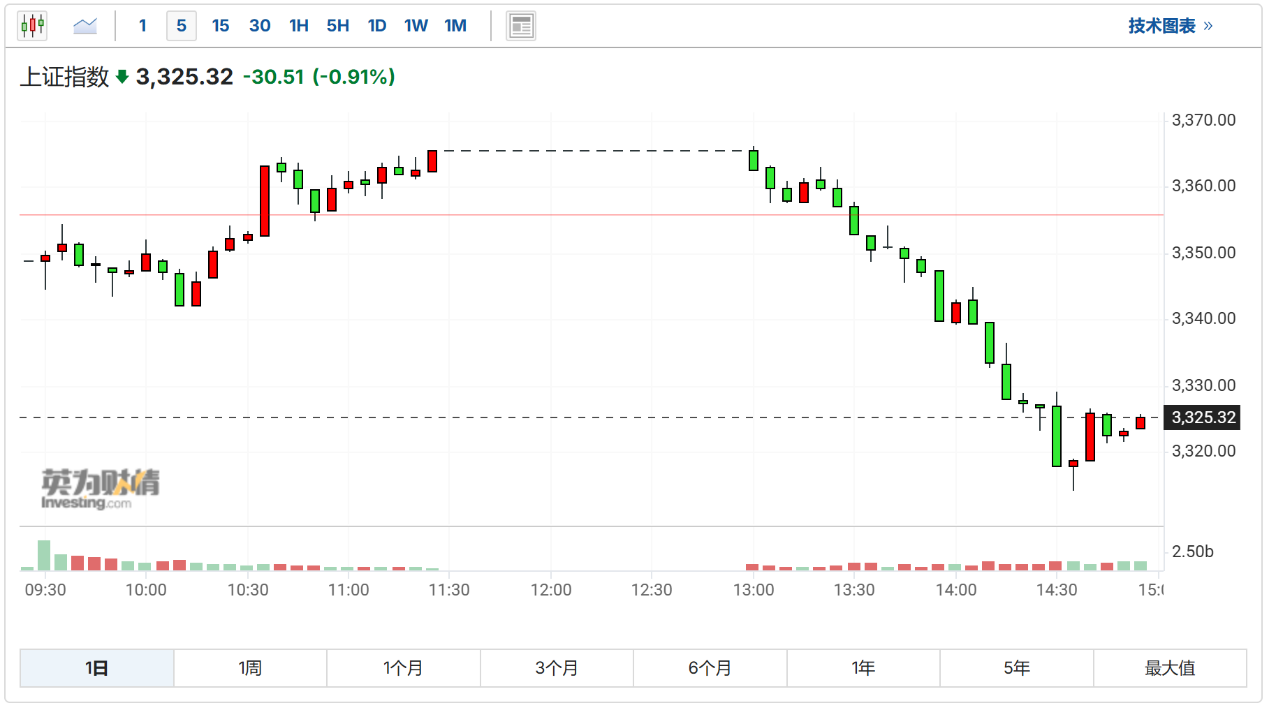This screenshot has height=710, width=1269.
Task: Click the tallest green volume bar near 09:30
Action: 44,555
